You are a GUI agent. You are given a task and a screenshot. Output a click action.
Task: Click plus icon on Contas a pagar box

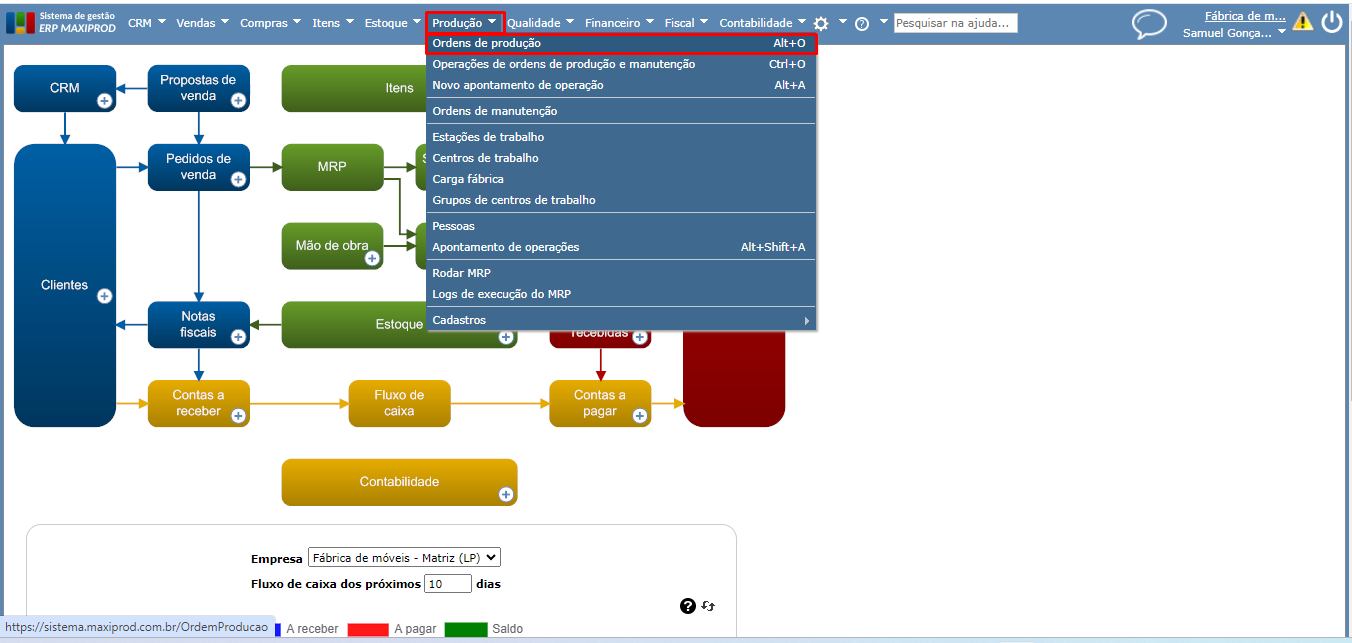[x=640, y=416]
